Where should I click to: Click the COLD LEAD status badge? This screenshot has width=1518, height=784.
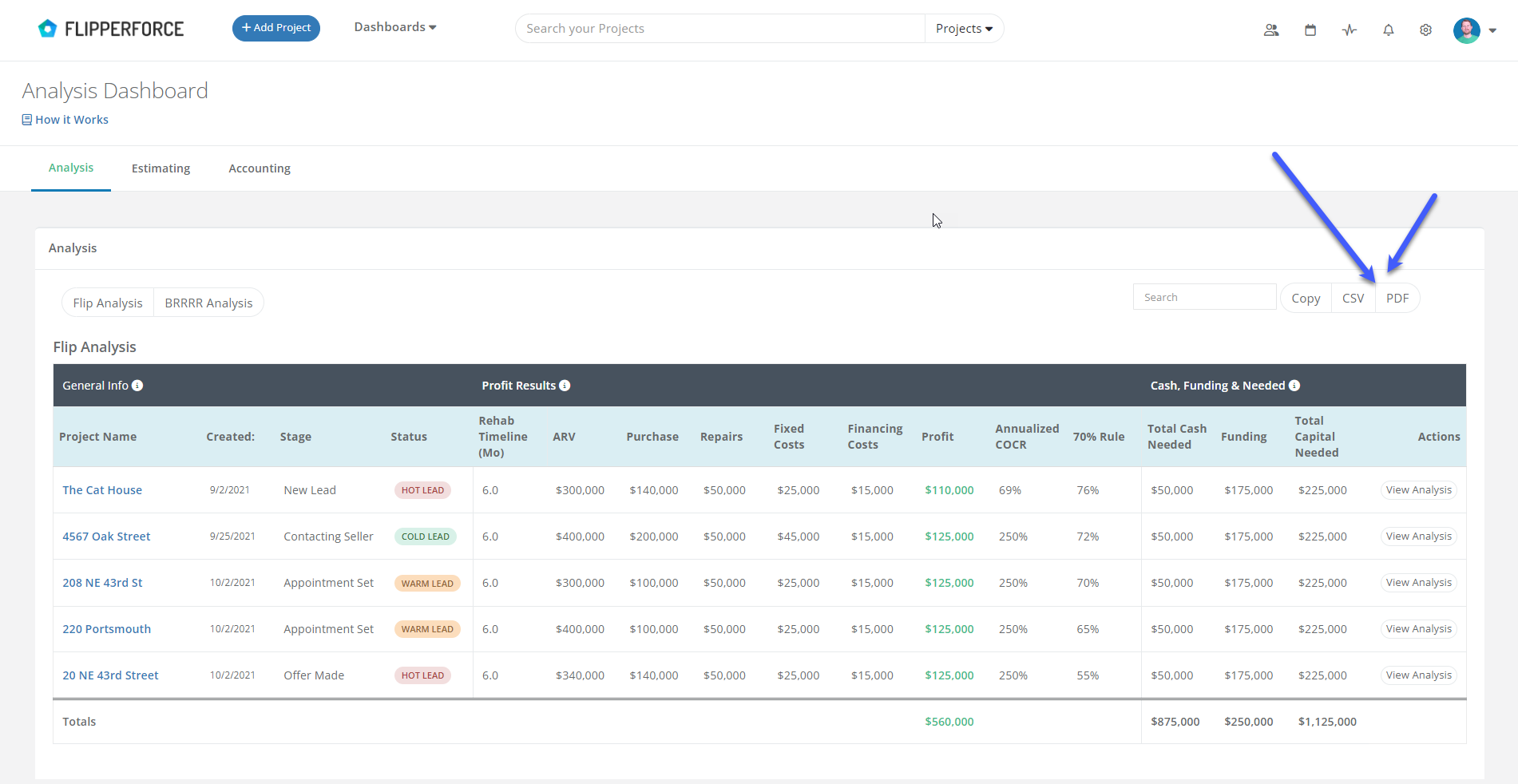click(x=426, y=537)
